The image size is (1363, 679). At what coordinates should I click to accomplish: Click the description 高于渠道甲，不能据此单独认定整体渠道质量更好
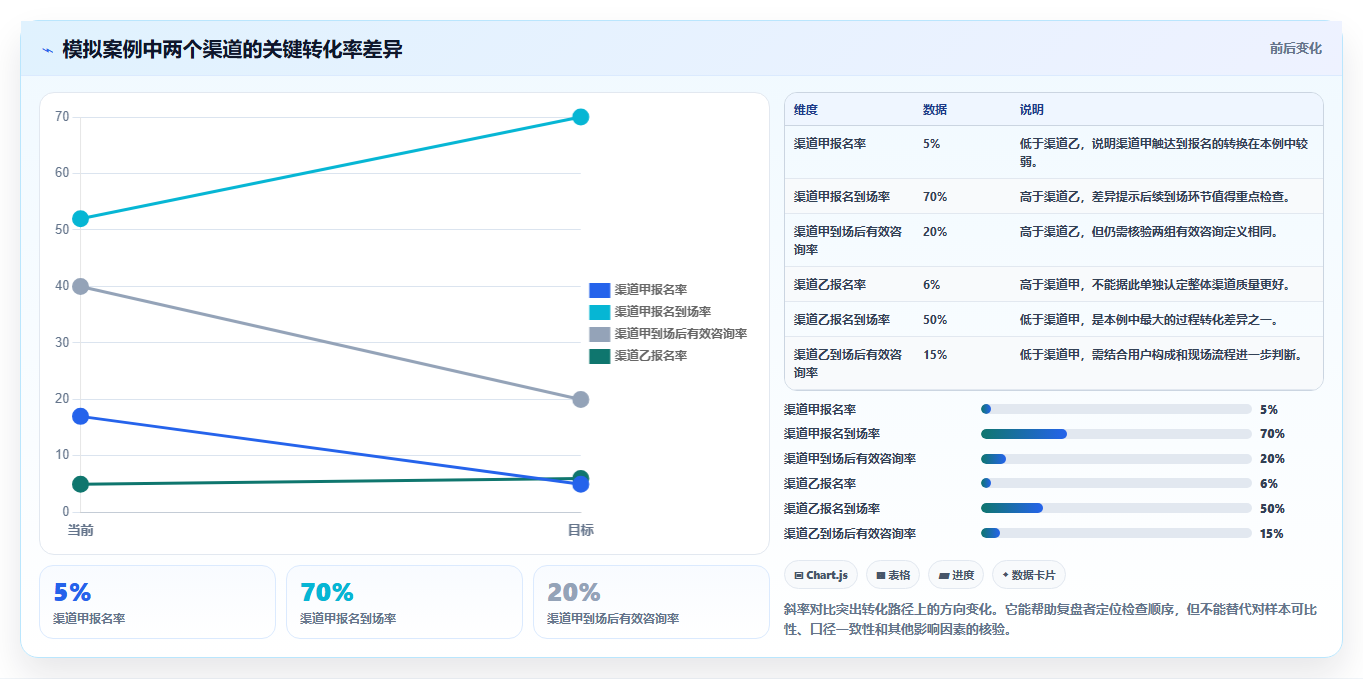1155,285
